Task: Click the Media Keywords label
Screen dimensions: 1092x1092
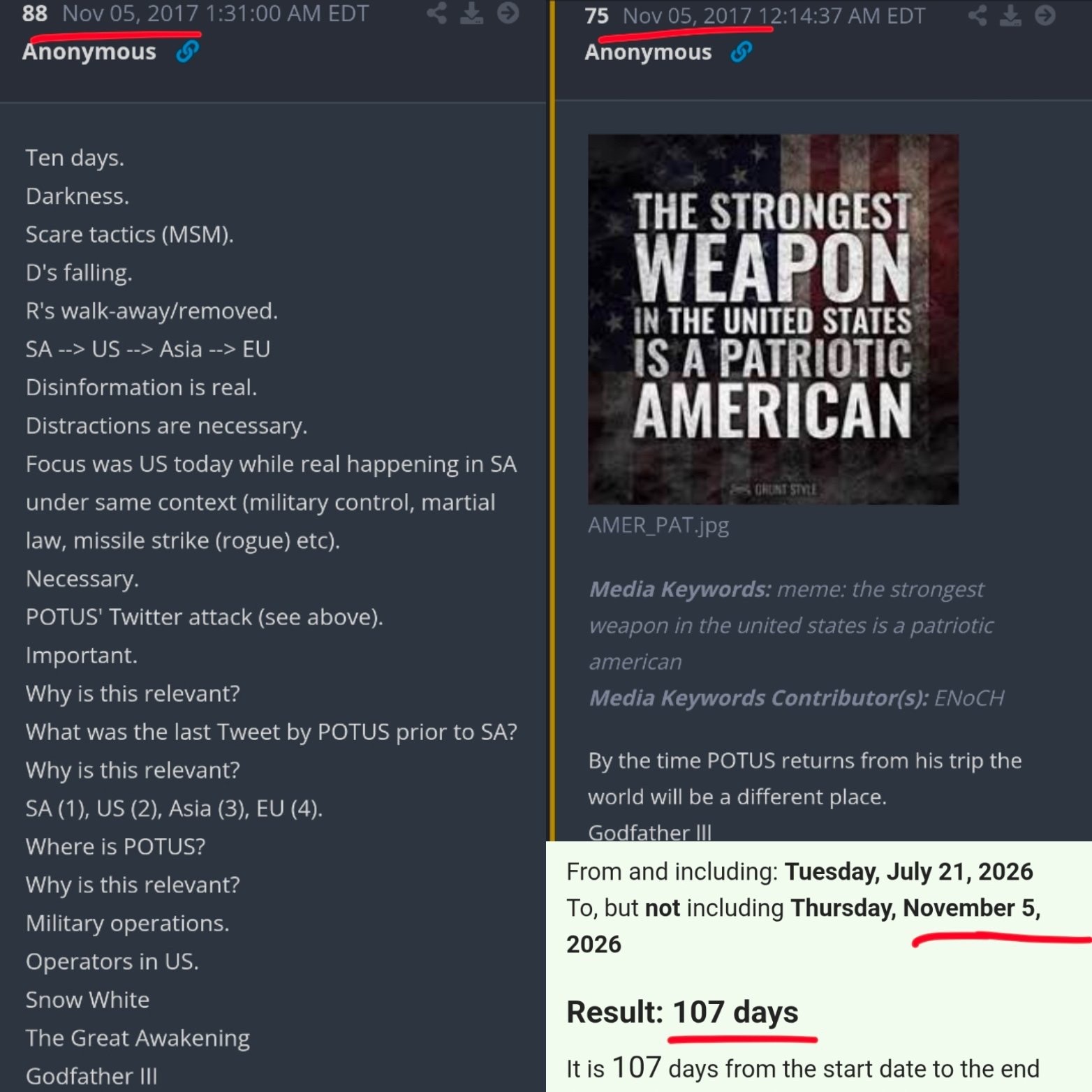Action: [x=680, y=589]
